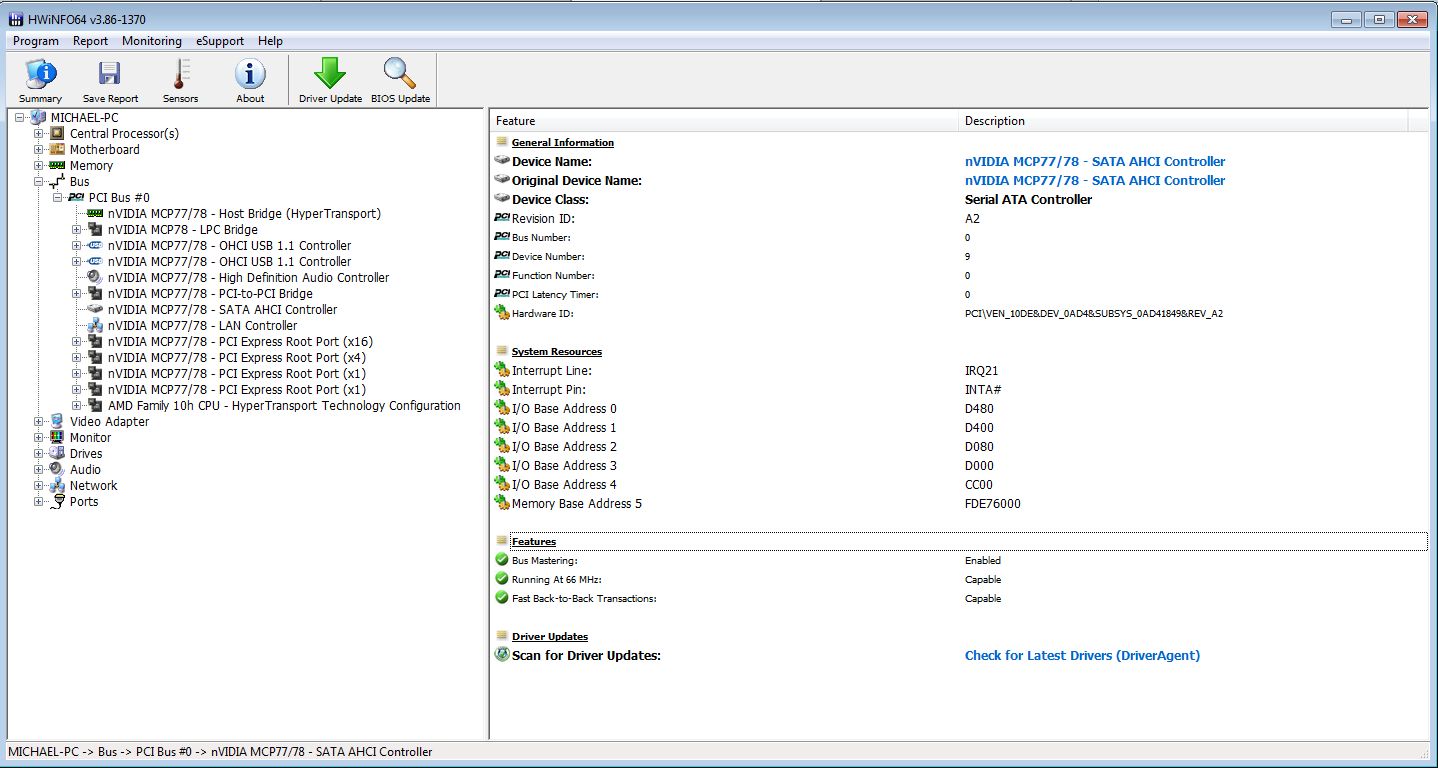Screen dimensions: 1438x768
Task: Click the Feature column header
Action: point(724,121)
